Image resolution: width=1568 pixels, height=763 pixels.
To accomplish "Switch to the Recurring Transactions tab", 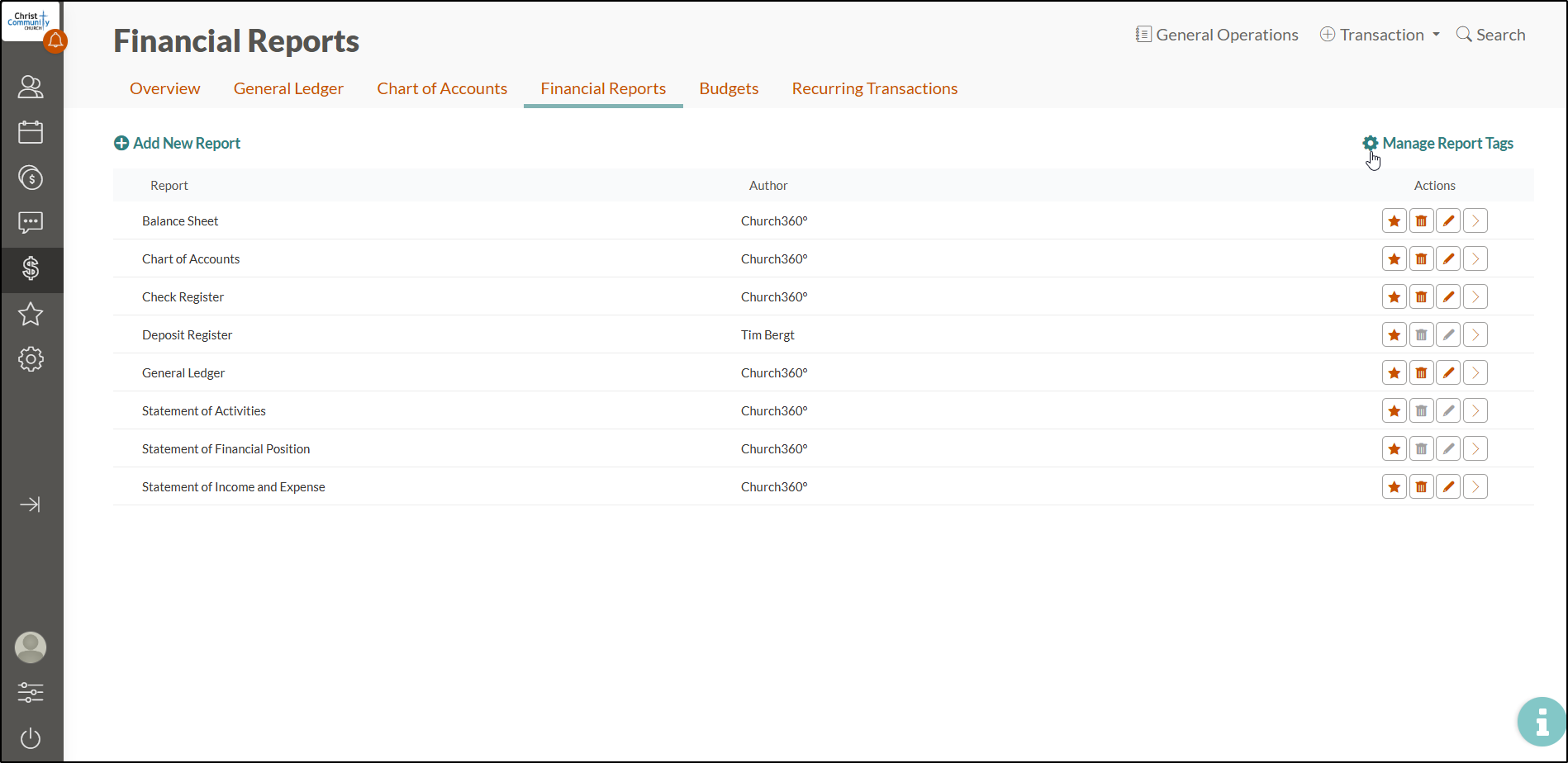I will 875,88.
